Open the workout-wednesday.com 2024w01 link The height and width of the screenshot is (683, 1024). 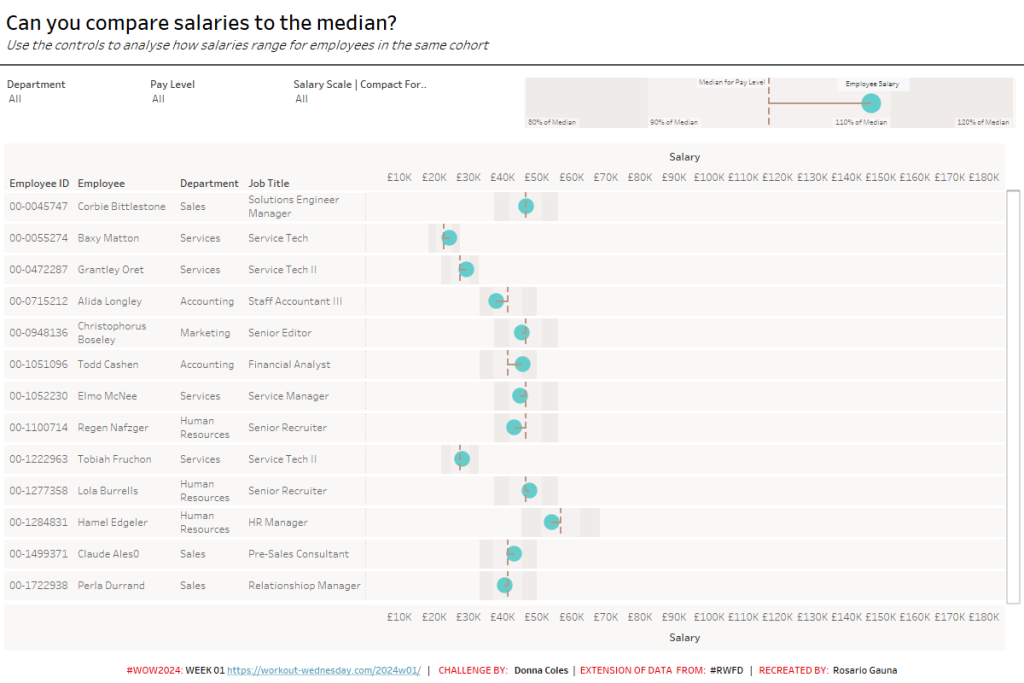(x=323, y=670)
